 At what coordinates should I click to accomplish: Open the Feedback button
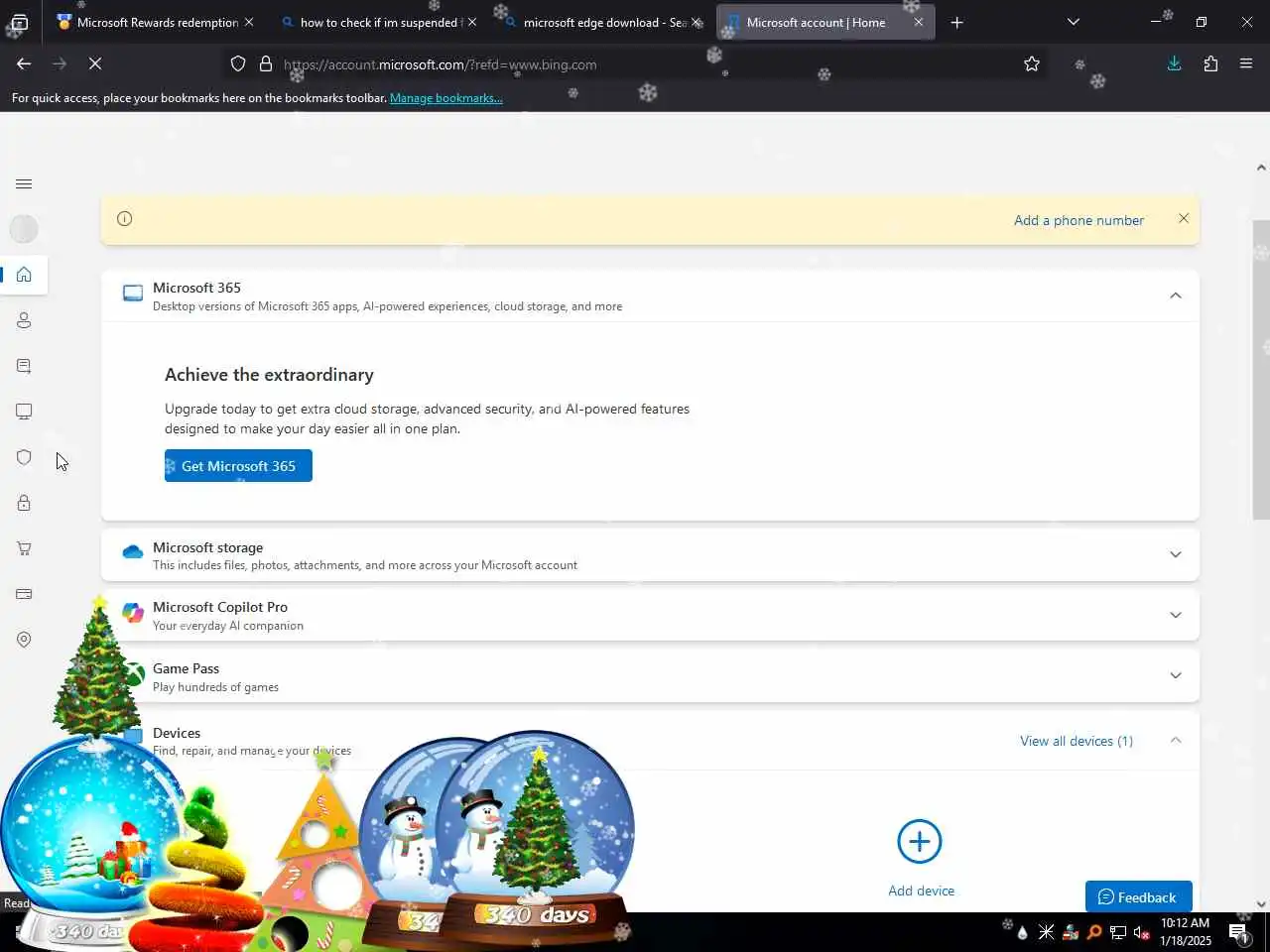coord(1138,896)
